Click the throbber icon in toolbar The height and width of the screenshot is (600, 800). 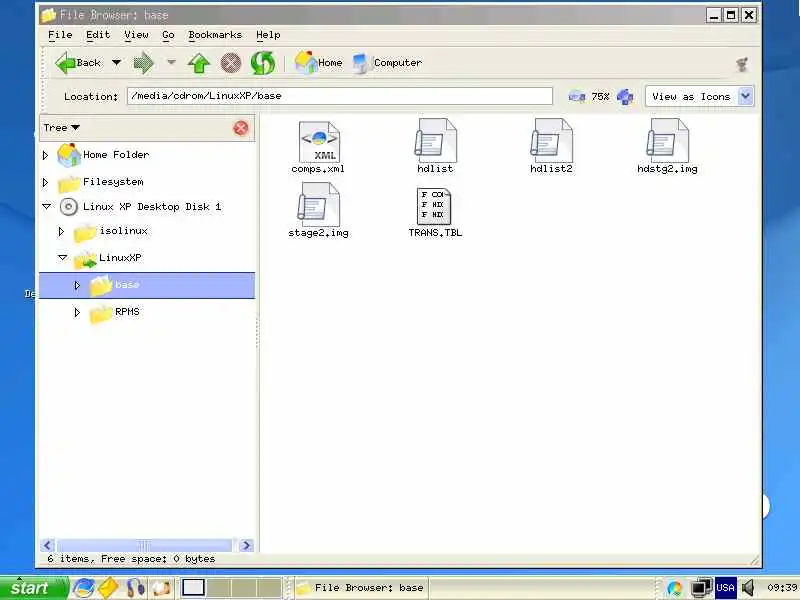742,64
